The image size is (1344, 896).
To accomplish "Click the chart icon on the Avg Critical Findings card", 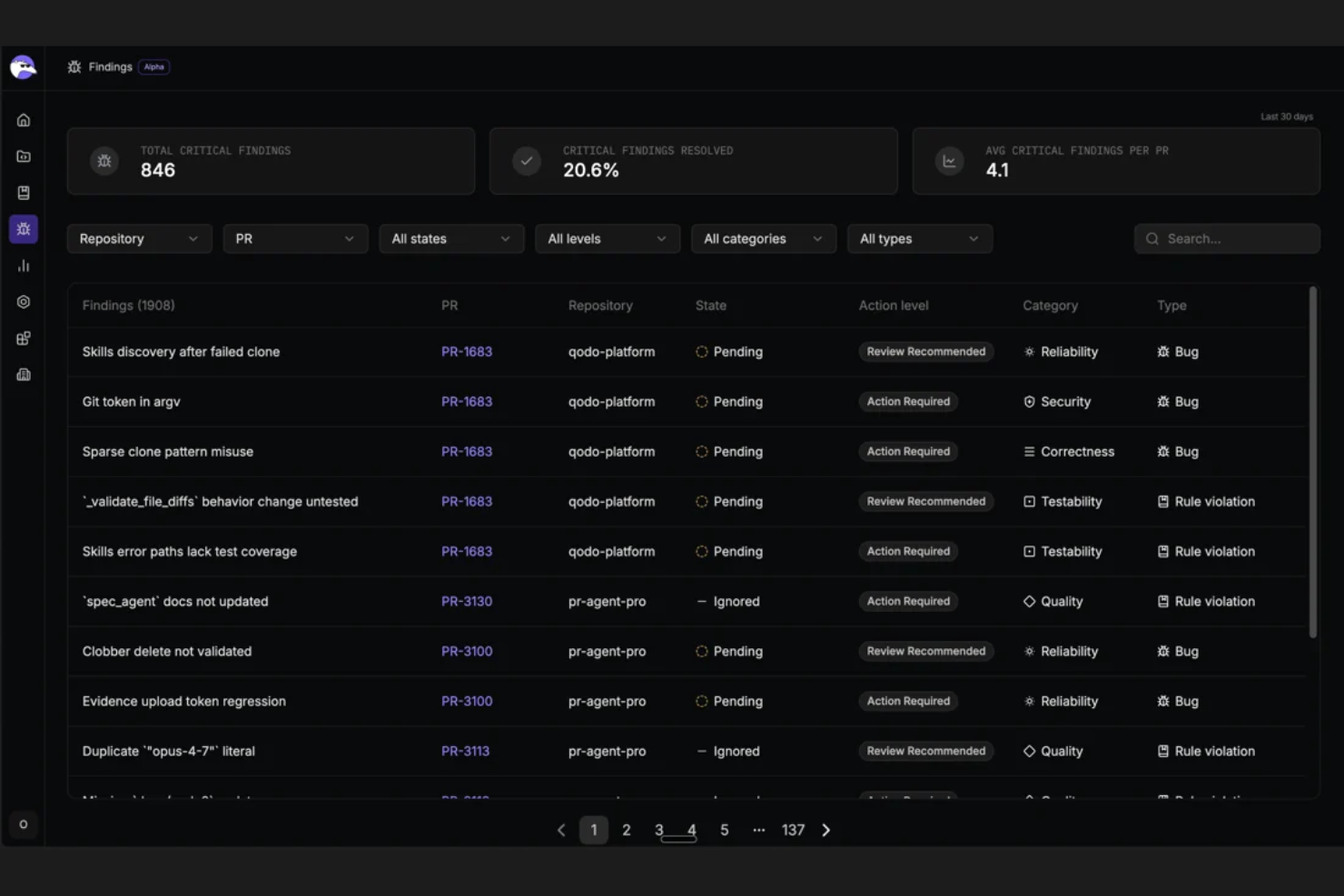I will click(950, 162).
